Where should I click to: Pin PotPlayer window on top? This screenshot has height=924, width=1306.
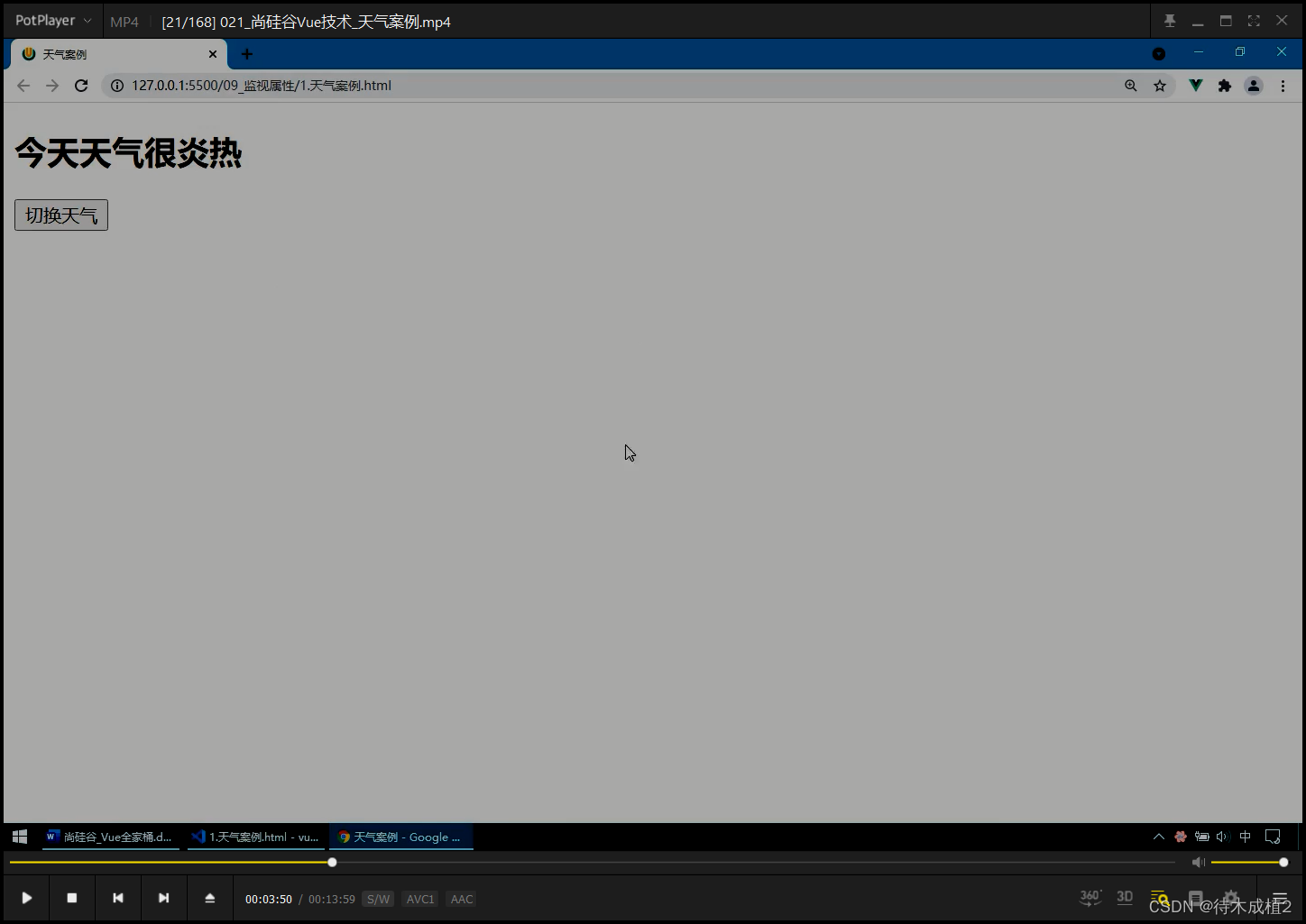pos(1170,21)
